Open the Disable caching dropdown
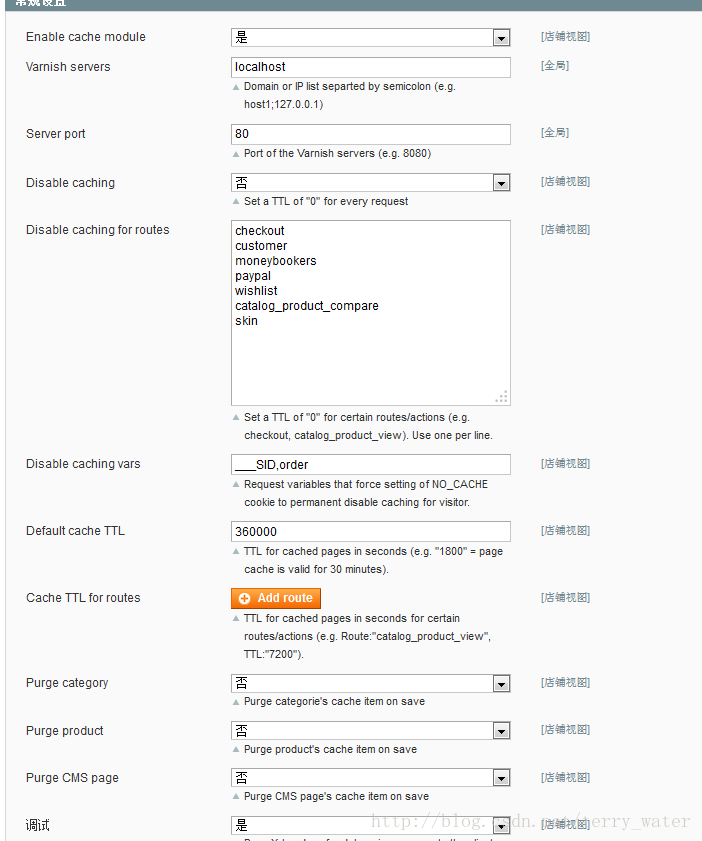Image resolution: width=702 pixels, height=841 pixels. point(371,183)
